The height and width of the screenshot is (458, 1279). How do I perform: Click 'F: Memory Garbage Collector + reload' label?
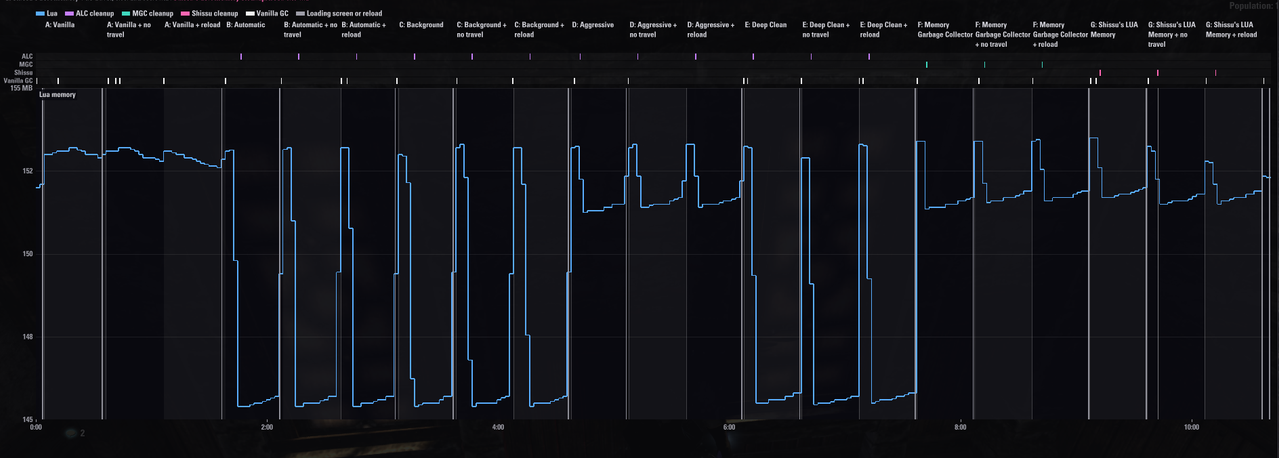click(1060, 34)
